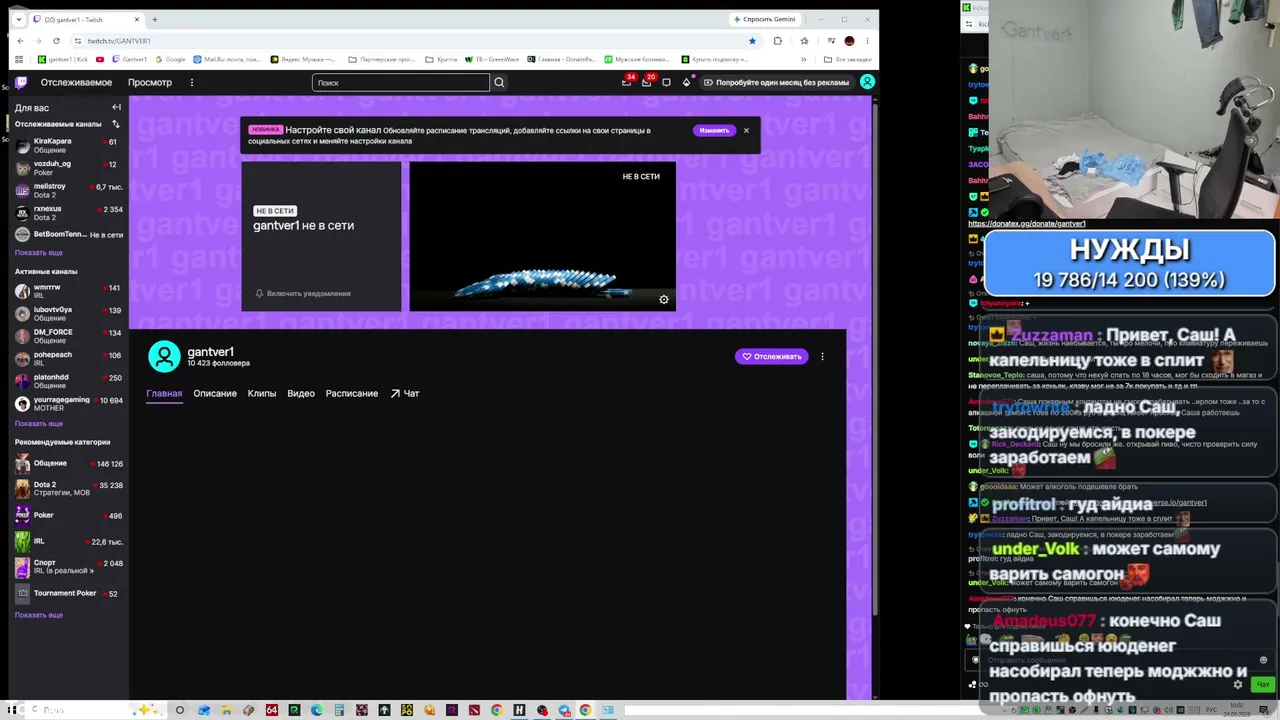Open the Описание channel tab

pyautogui.click(x=215, y=393)
